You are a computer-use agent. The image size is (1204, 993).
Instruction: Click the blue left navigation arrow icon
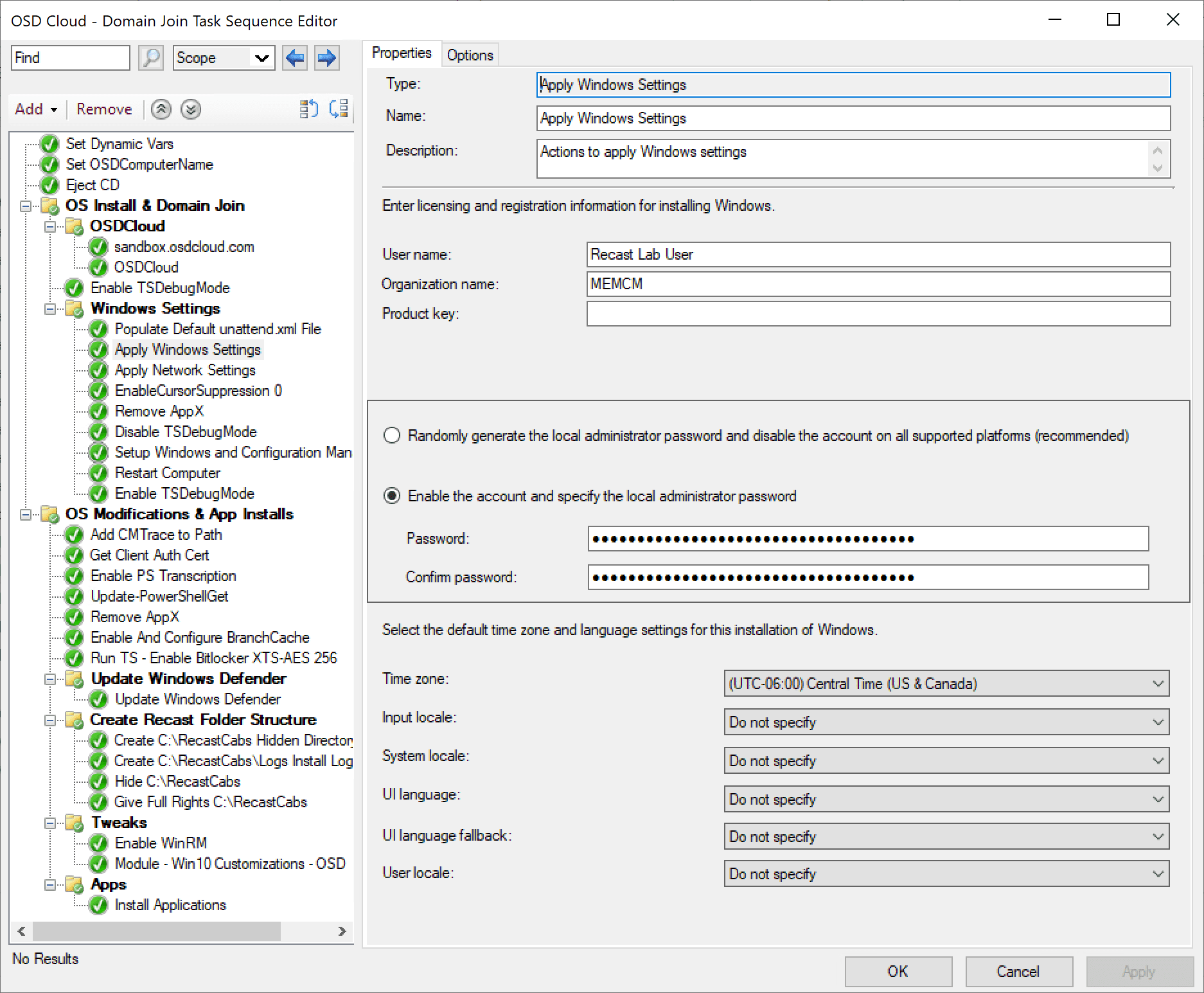click(x=295, y=58)
